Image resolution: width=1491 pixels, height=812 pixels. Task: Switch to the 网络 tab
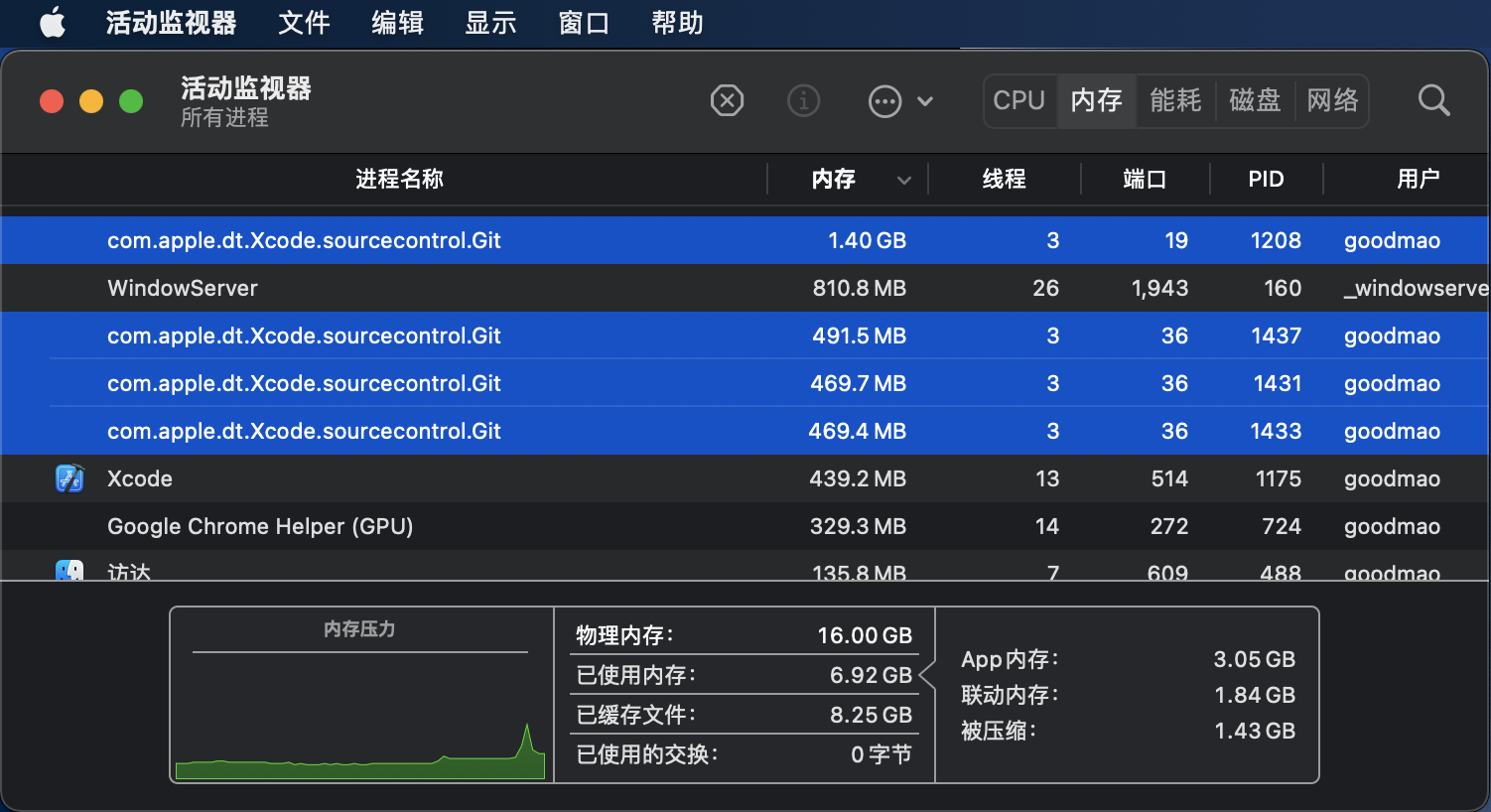[1332, 100]
